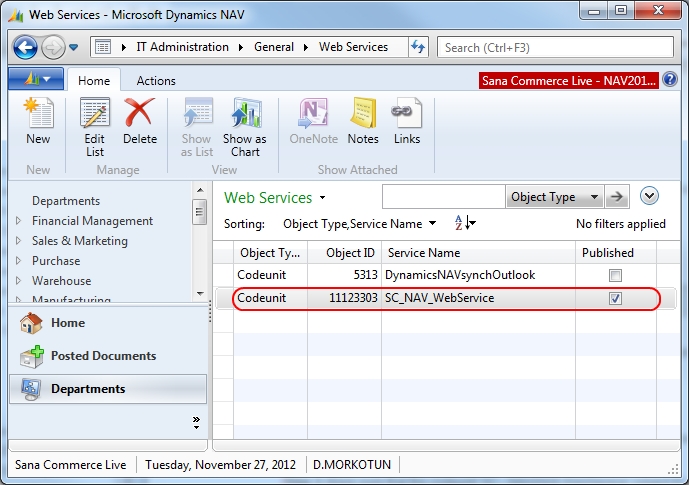
Task: Click the Show as List button
Action: [x=197, y=127]
